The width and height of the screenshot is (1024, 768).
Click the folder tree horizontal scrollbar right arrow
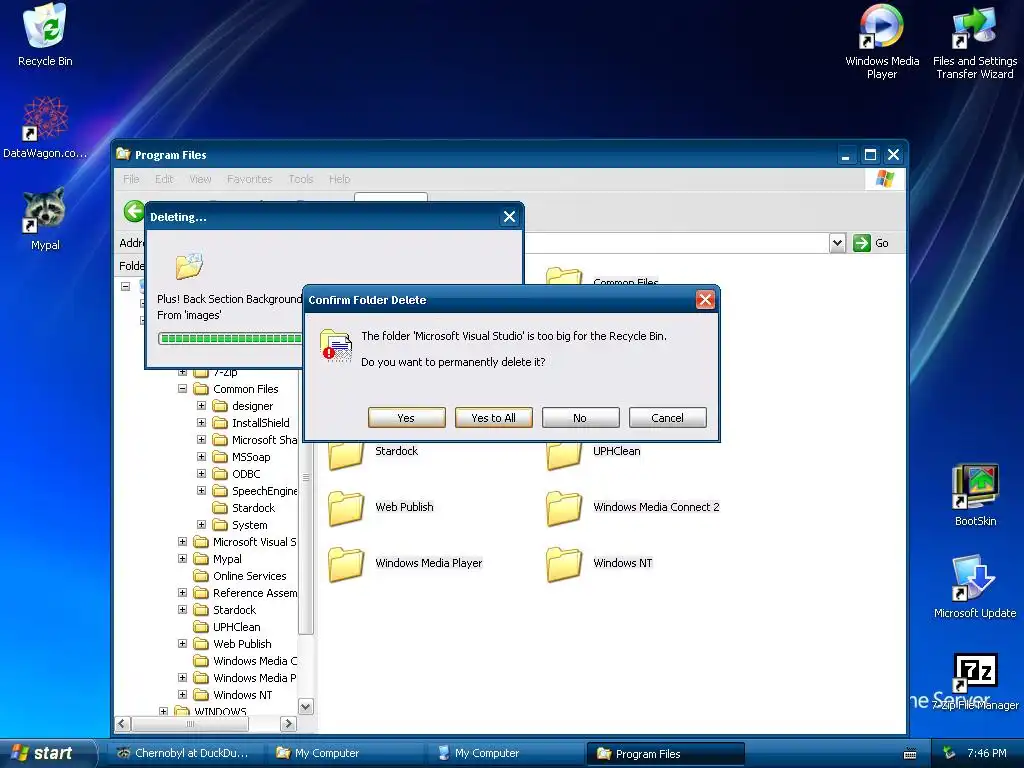[x=289, y=724]
